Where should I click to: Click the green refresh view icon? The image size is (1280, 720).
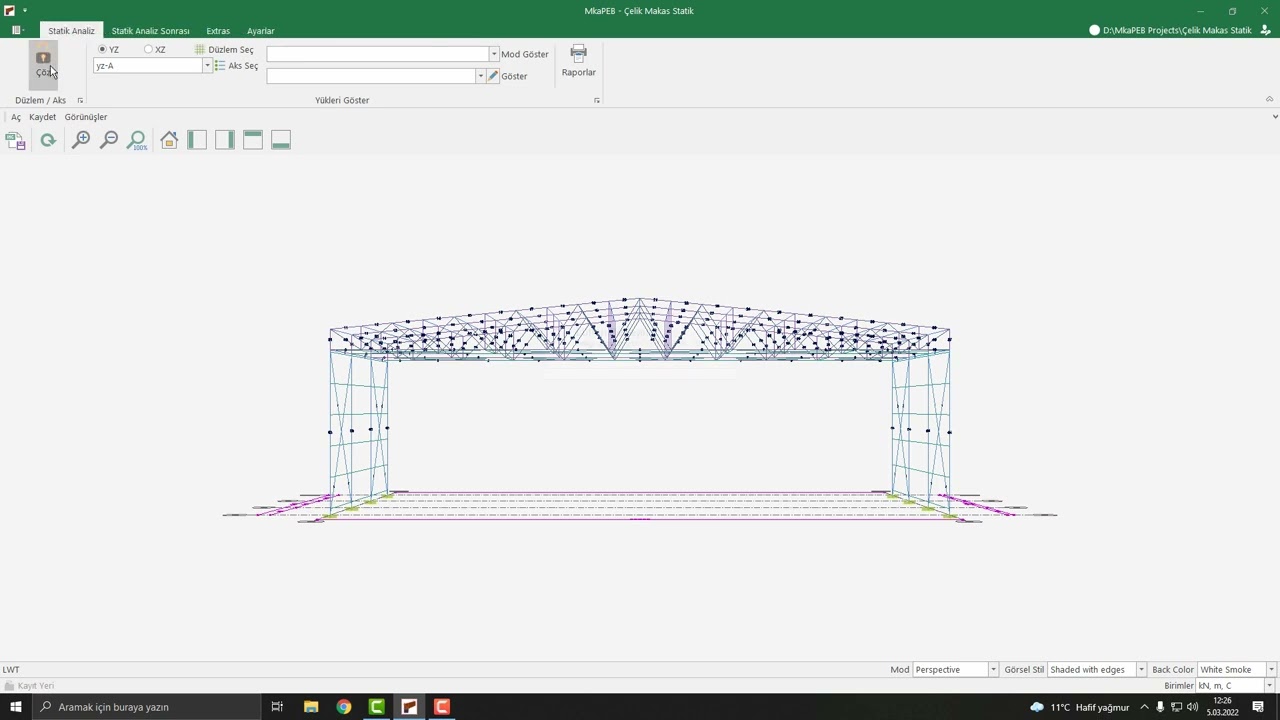(x=48, y=141)
